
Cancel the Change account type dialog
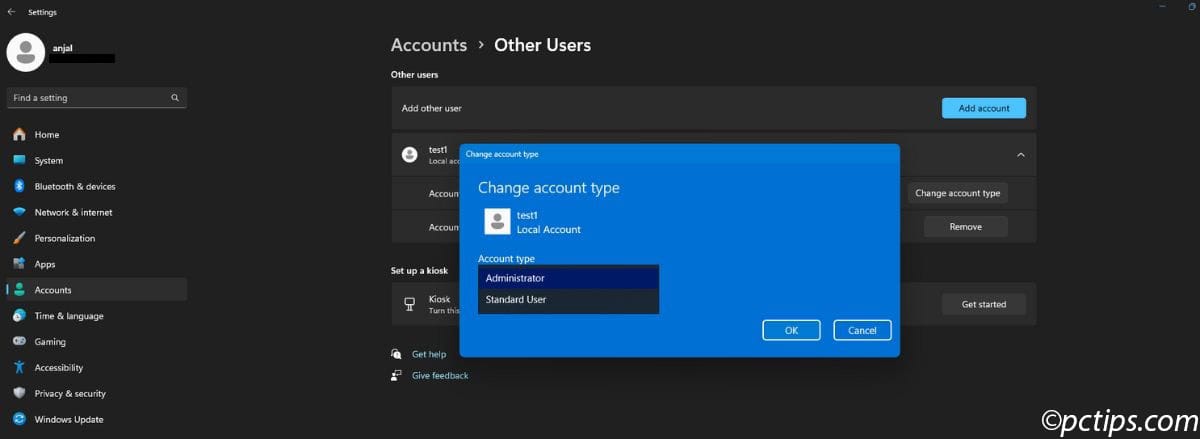point(862,330)
